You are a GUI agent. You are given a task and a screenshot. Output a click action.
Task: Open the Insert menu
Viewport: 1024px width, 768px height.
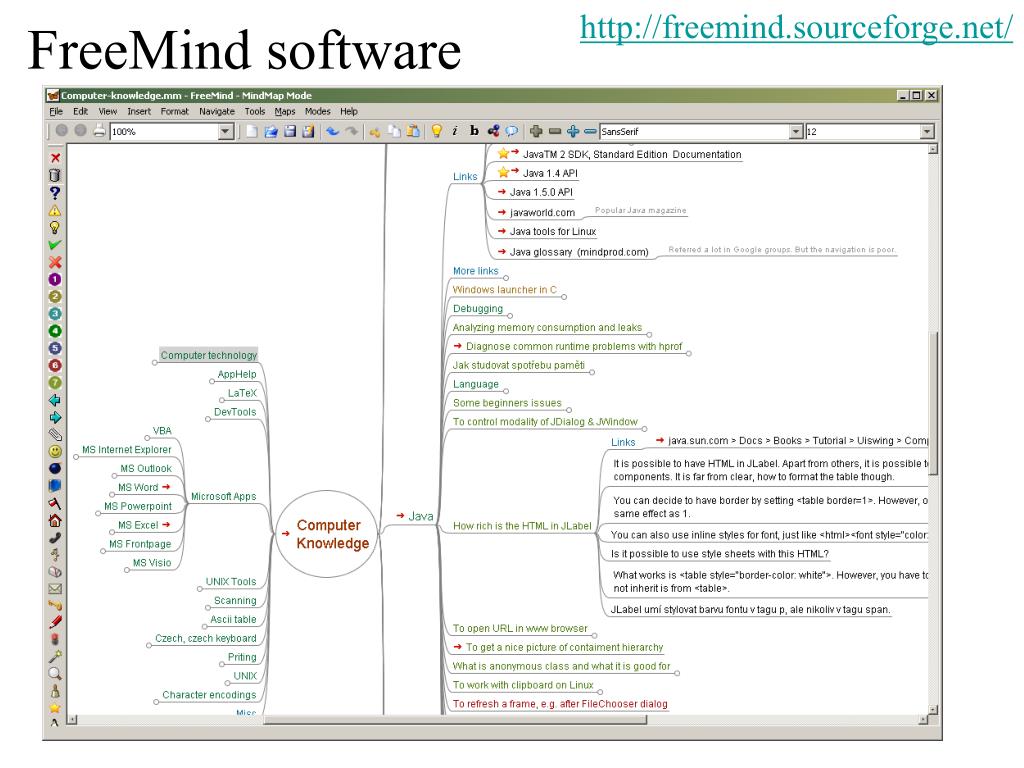click(138, 112)
